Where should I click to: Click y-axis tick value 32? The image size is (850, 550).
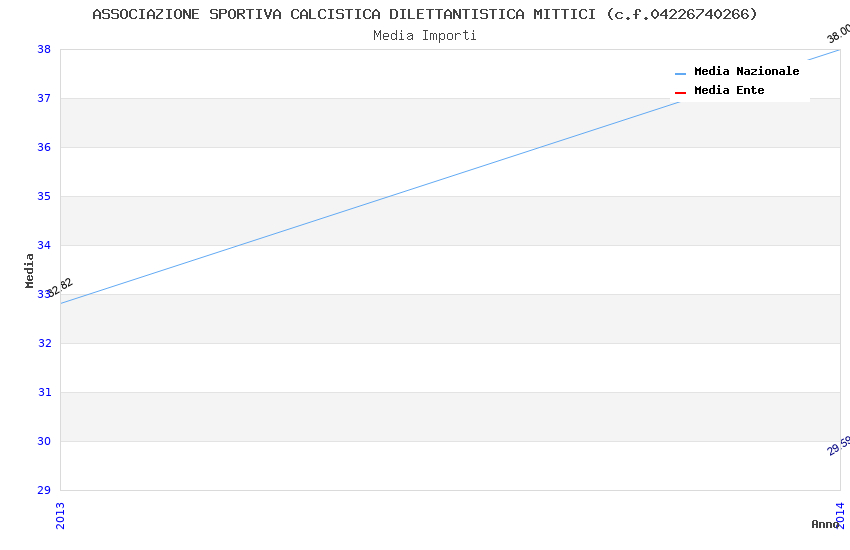[x=44, y=343]
